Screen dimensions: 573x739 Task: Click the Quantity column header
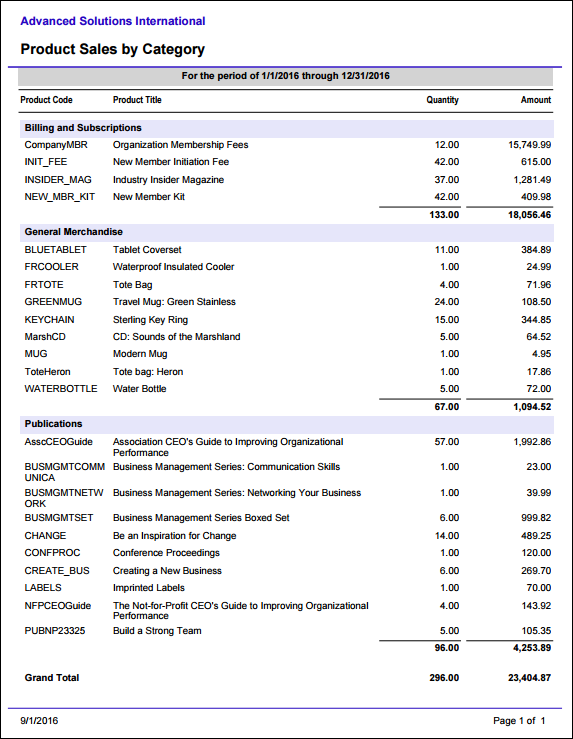coord(442,100)
